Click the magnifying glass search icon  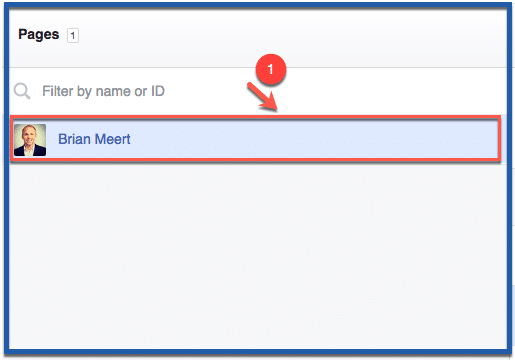(22, 91)
